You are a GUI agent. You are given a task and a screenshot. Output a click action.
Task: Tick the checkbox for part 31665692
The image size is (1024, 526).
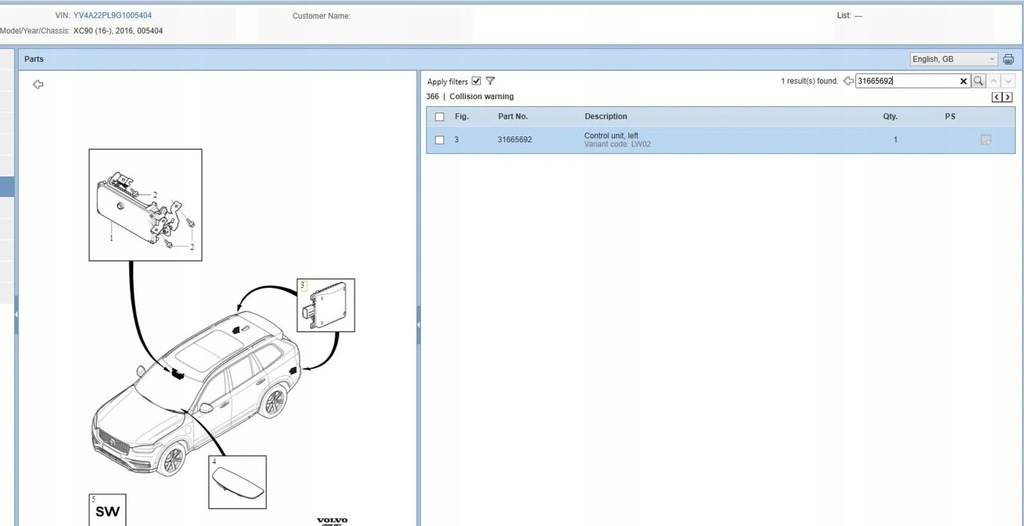pyautogui.click(x=440, y=140)
